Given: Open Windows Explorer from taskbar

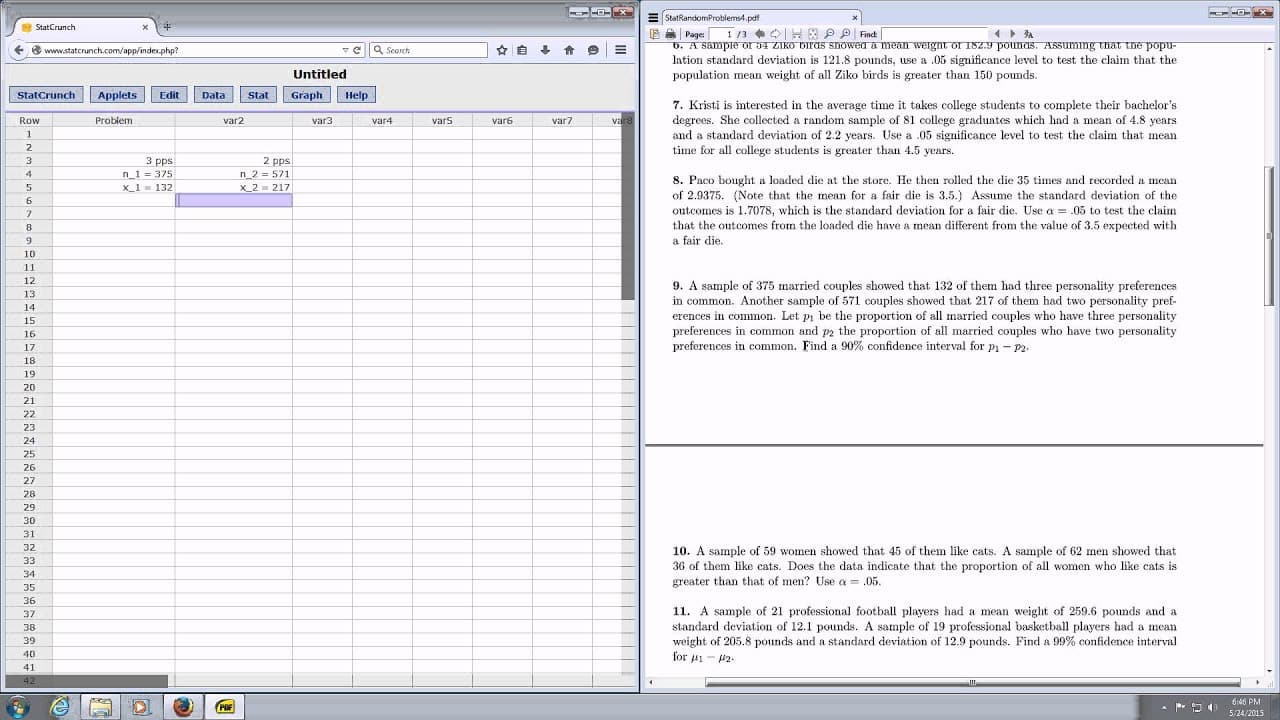Looking at the screenshot, I should (101, 706).
